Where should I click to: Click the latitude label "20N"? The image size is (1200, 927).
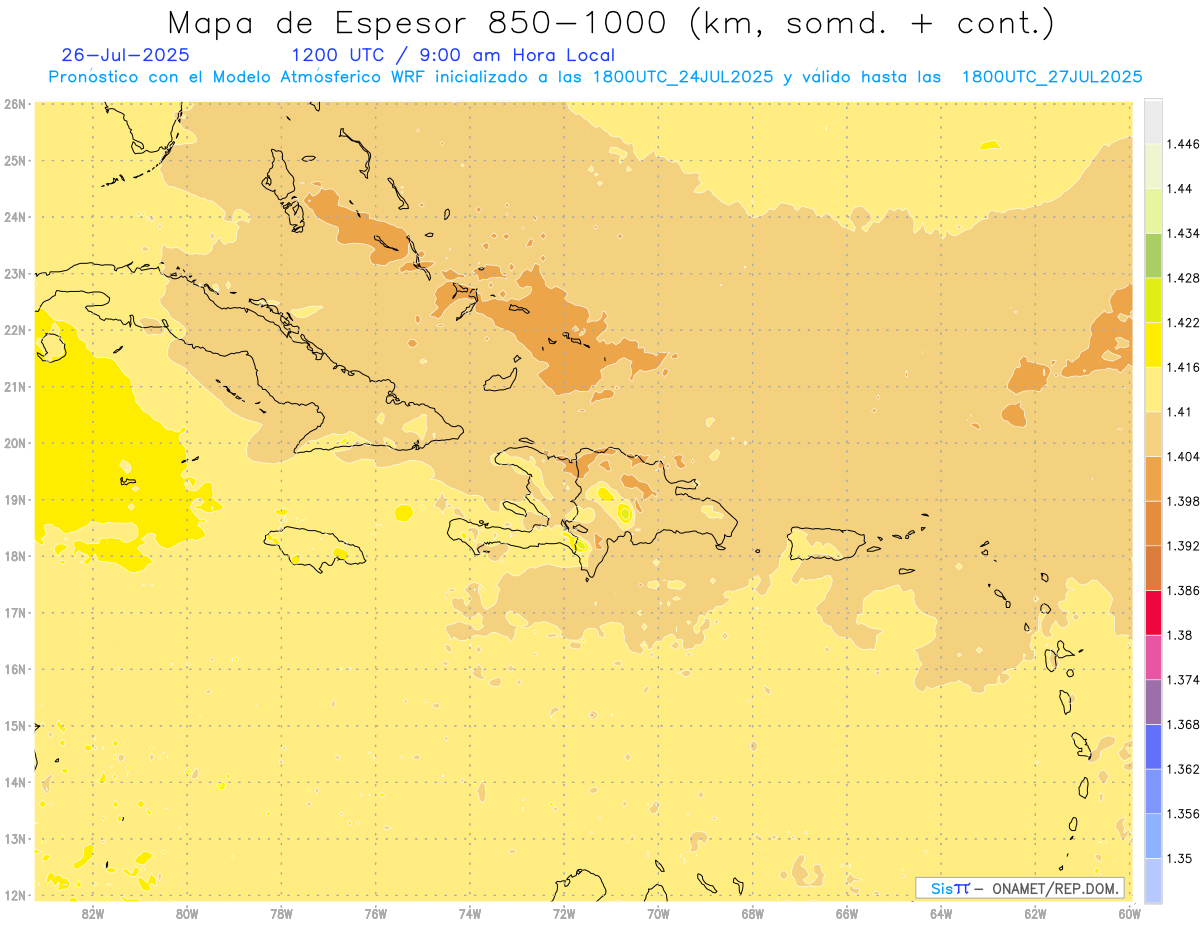(14, 443)
